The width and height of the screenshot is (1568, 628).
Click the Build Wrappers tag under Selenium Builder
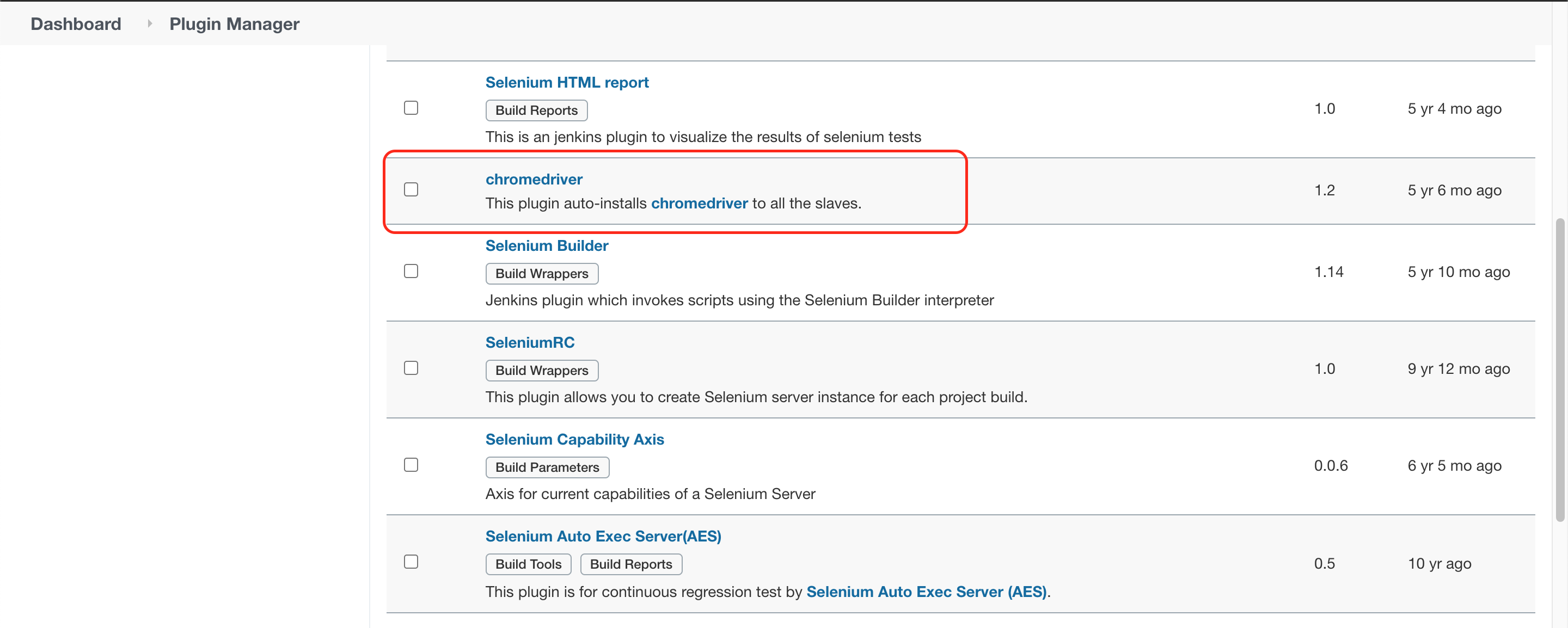coord(542,273)
